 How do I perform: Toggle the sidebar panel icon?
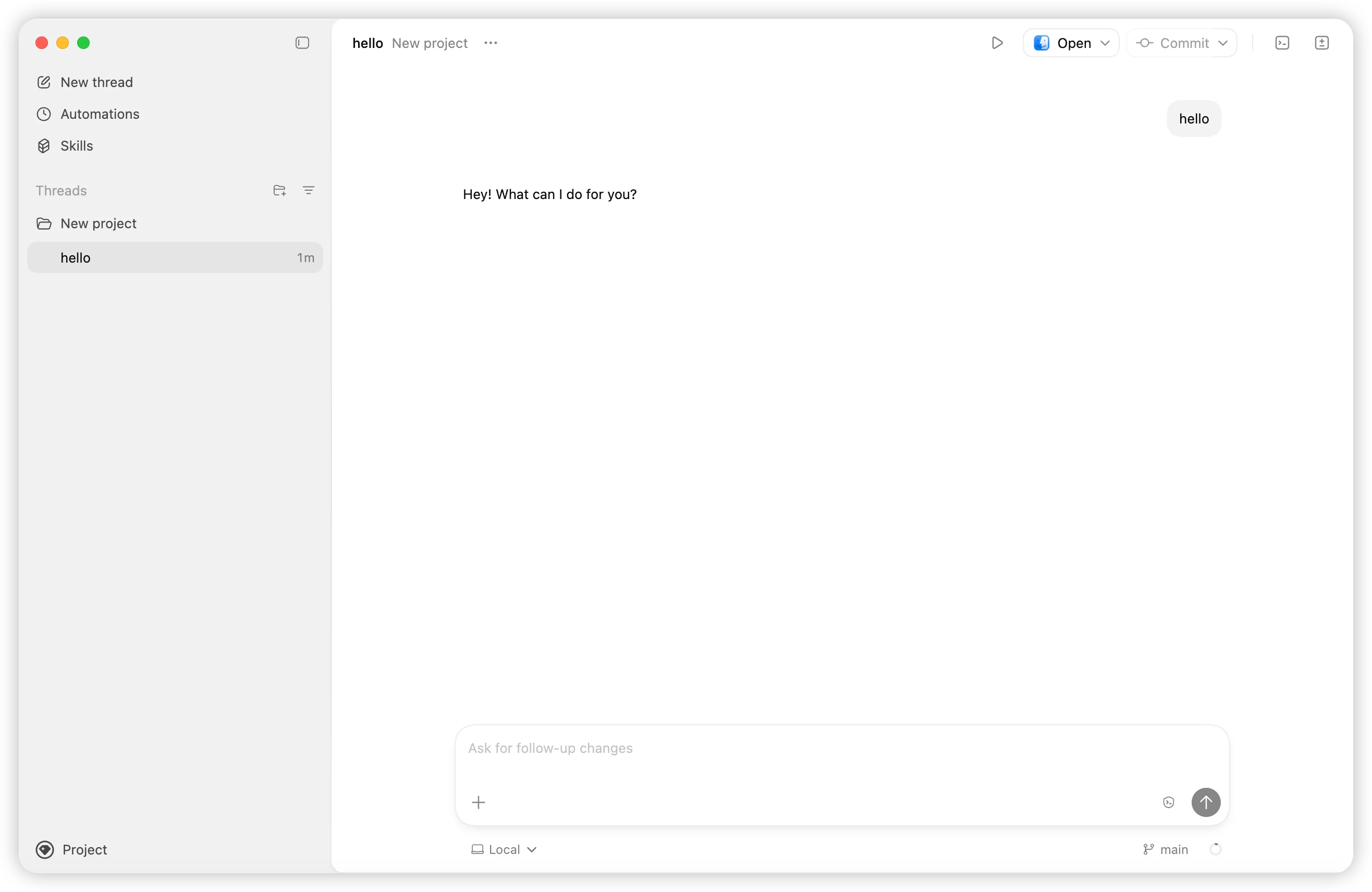pos(302,43)
